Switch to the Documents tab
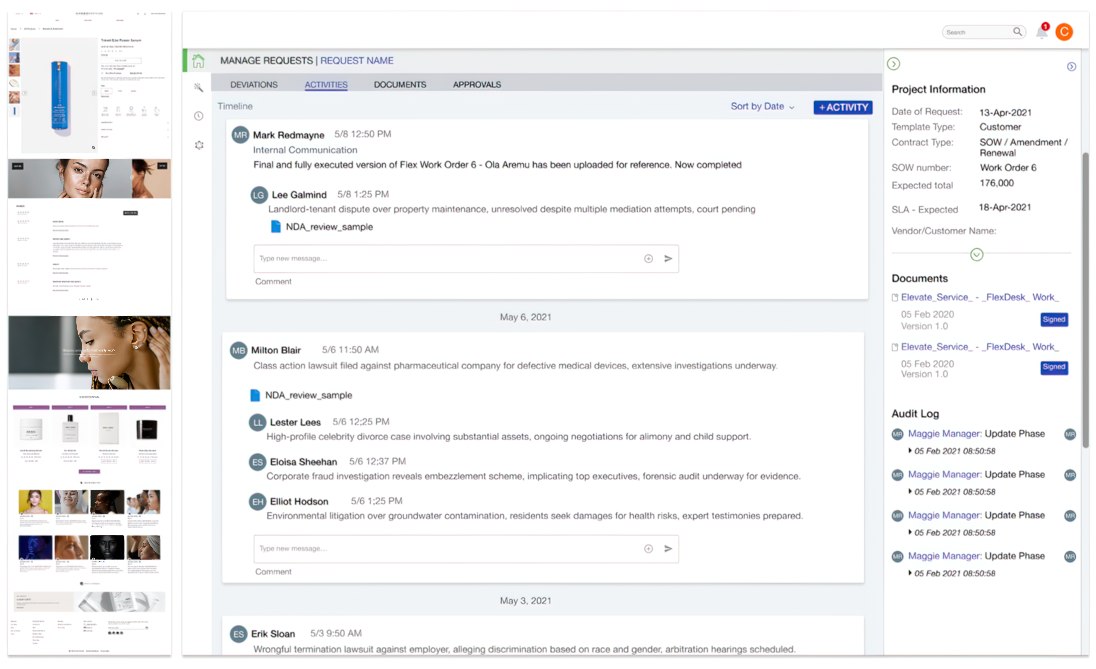1096x669 pixels. click(400, 85)
